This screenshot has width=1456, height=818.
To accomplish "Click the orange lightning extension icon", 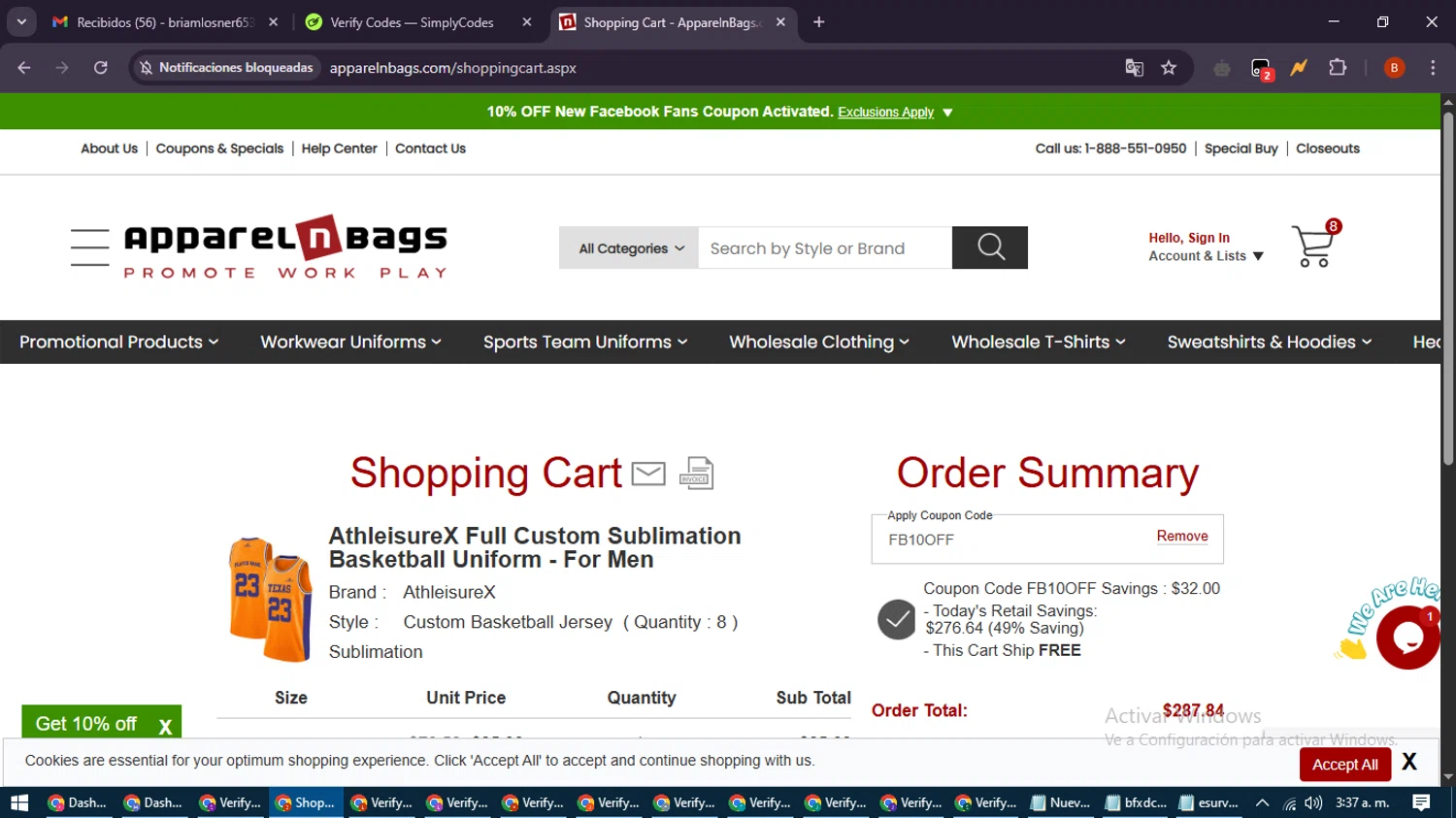I will pyautogui.click(x=1299, y=68).
